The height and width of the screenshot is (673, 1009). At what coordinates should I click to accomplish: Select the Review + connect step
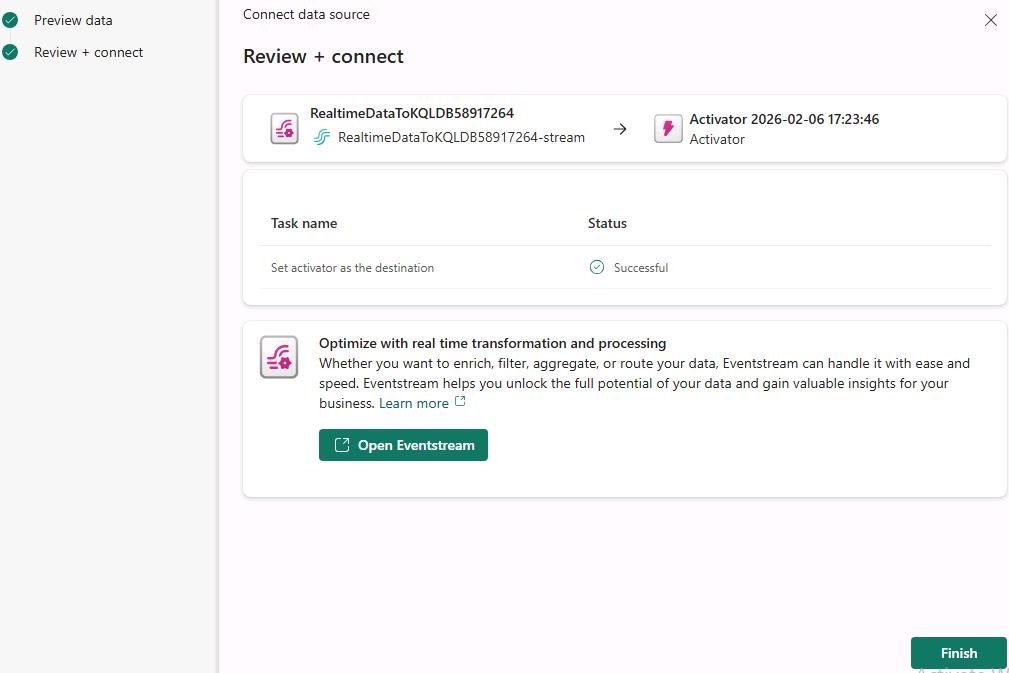89,53
